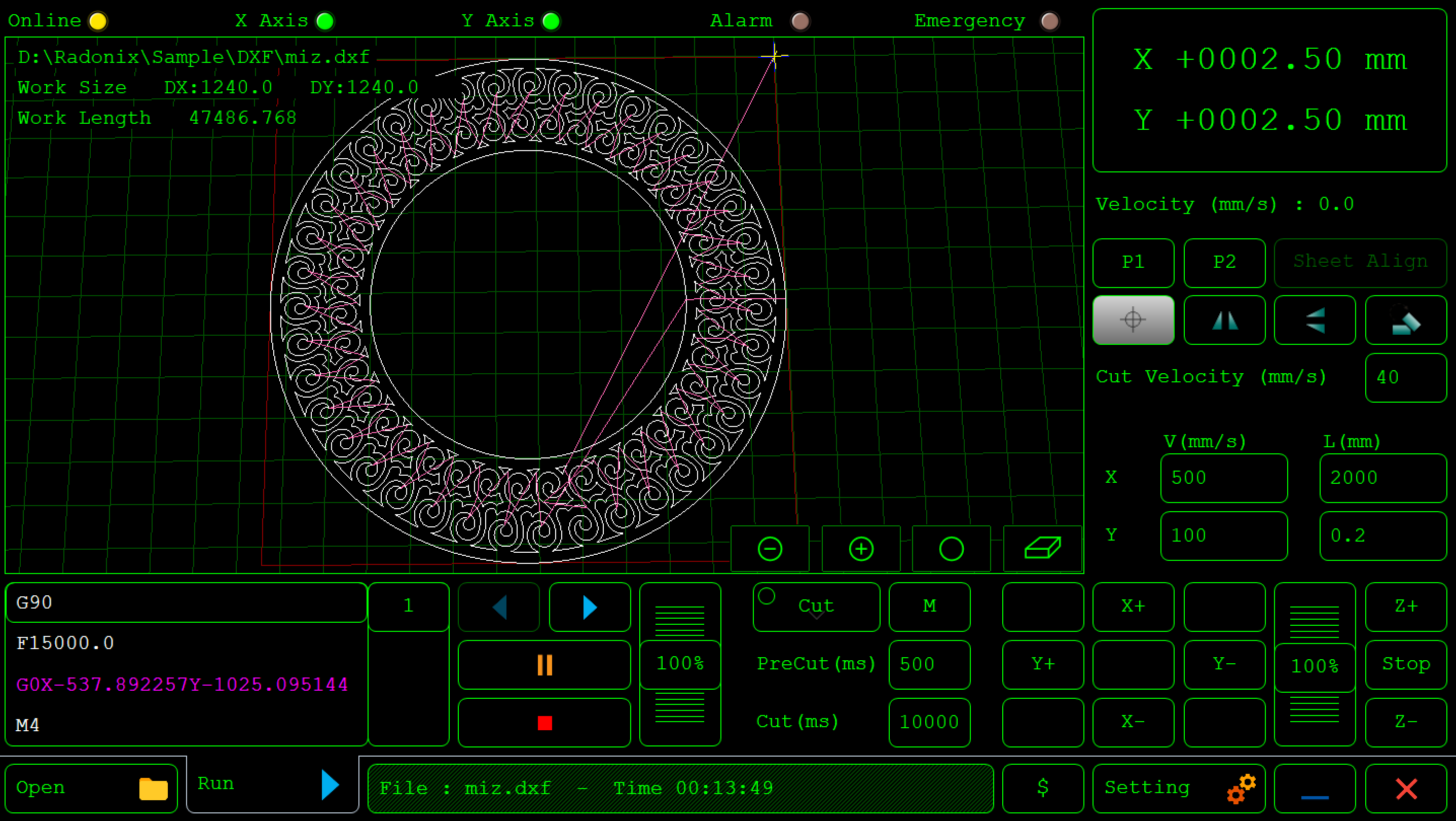This screenshot has height=821, width=1456.
Task: Step to next G-code line
Action: (x=590, y=608)
